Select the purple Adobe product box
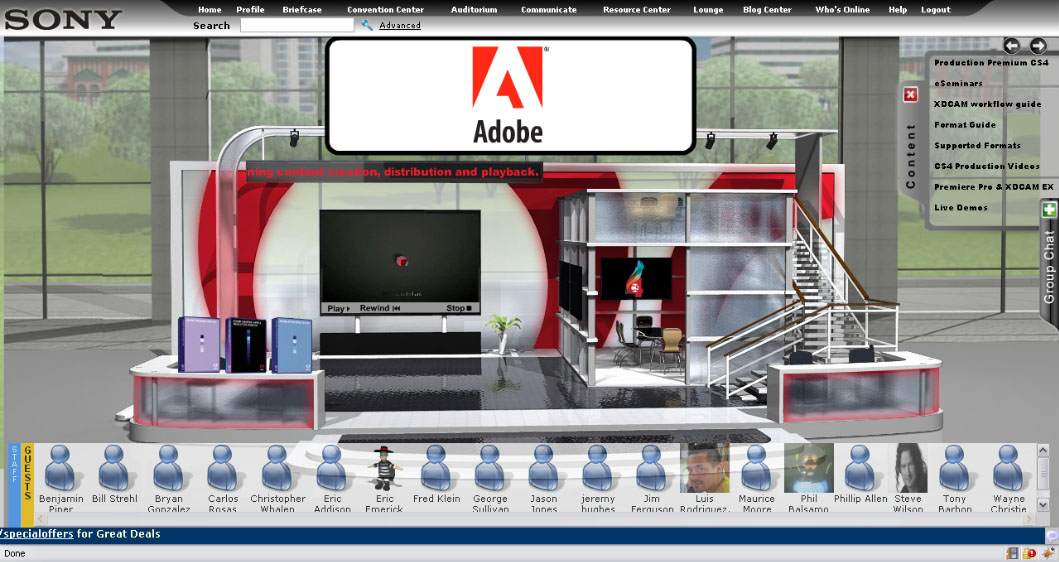Screen dimensions: 1059x562 pos(199,344)
